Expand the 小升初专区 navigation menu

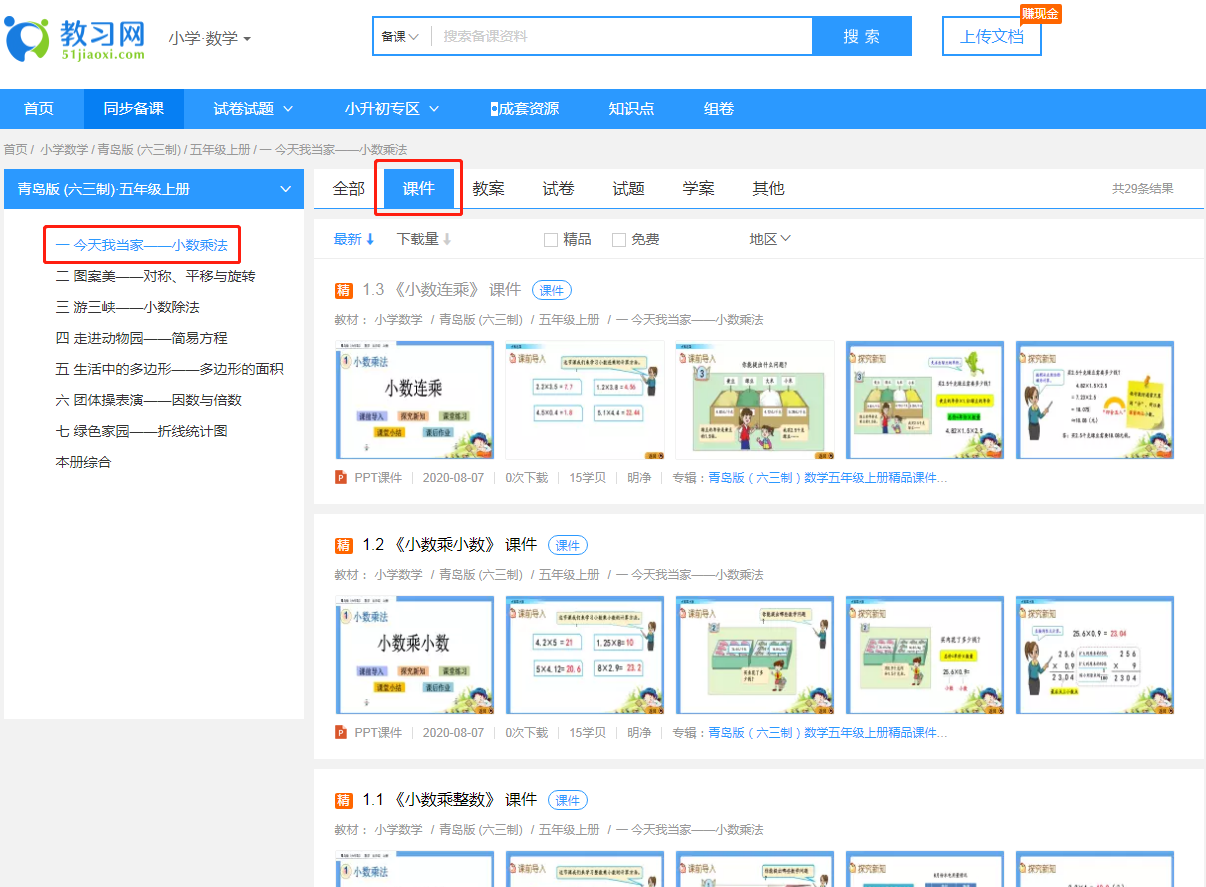coord(390,109)
